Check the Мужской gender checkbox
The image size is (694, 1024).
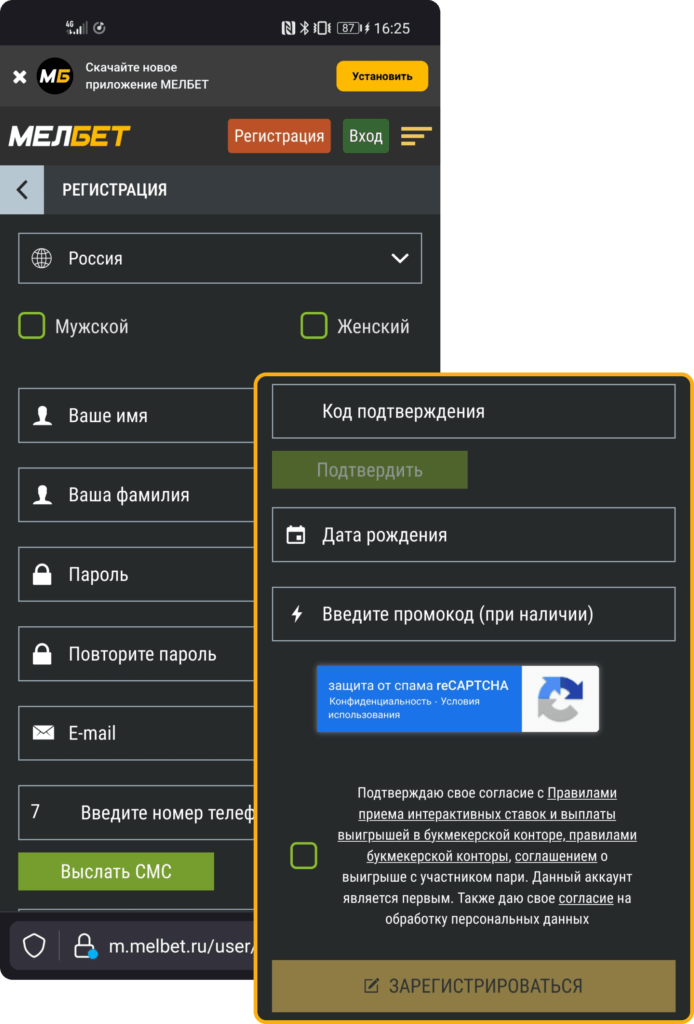click(31, 325)
